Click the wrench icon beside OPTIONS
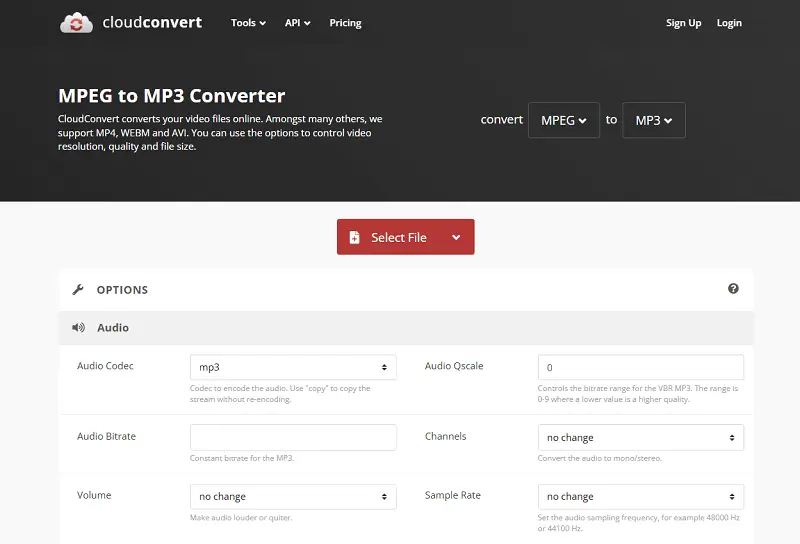Viewport: 800px width, 544px height. [78, 290]
